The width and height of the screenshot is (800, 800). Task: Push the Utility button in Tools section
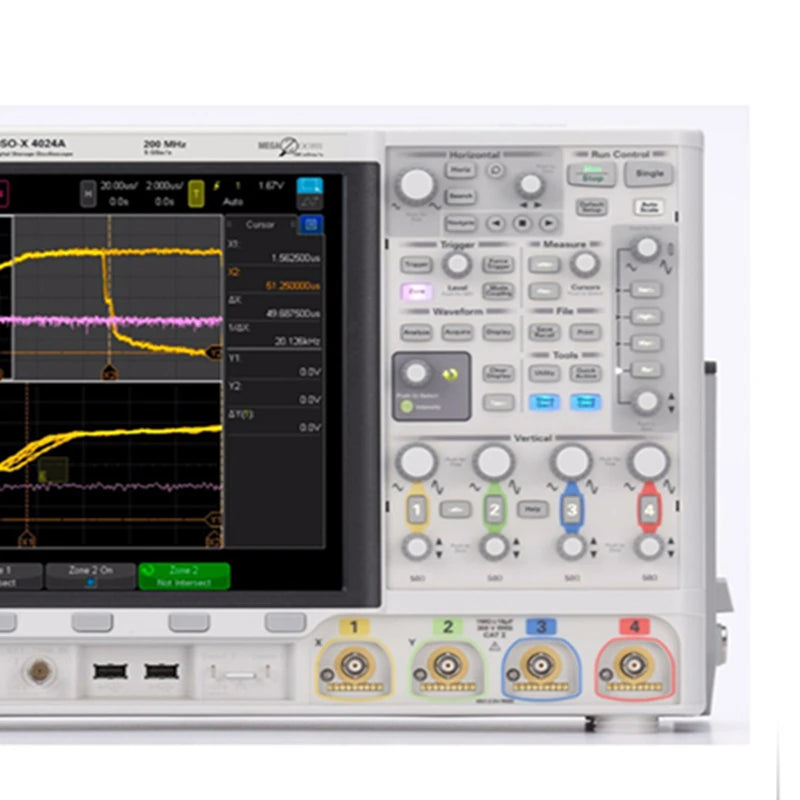[544, 373]
